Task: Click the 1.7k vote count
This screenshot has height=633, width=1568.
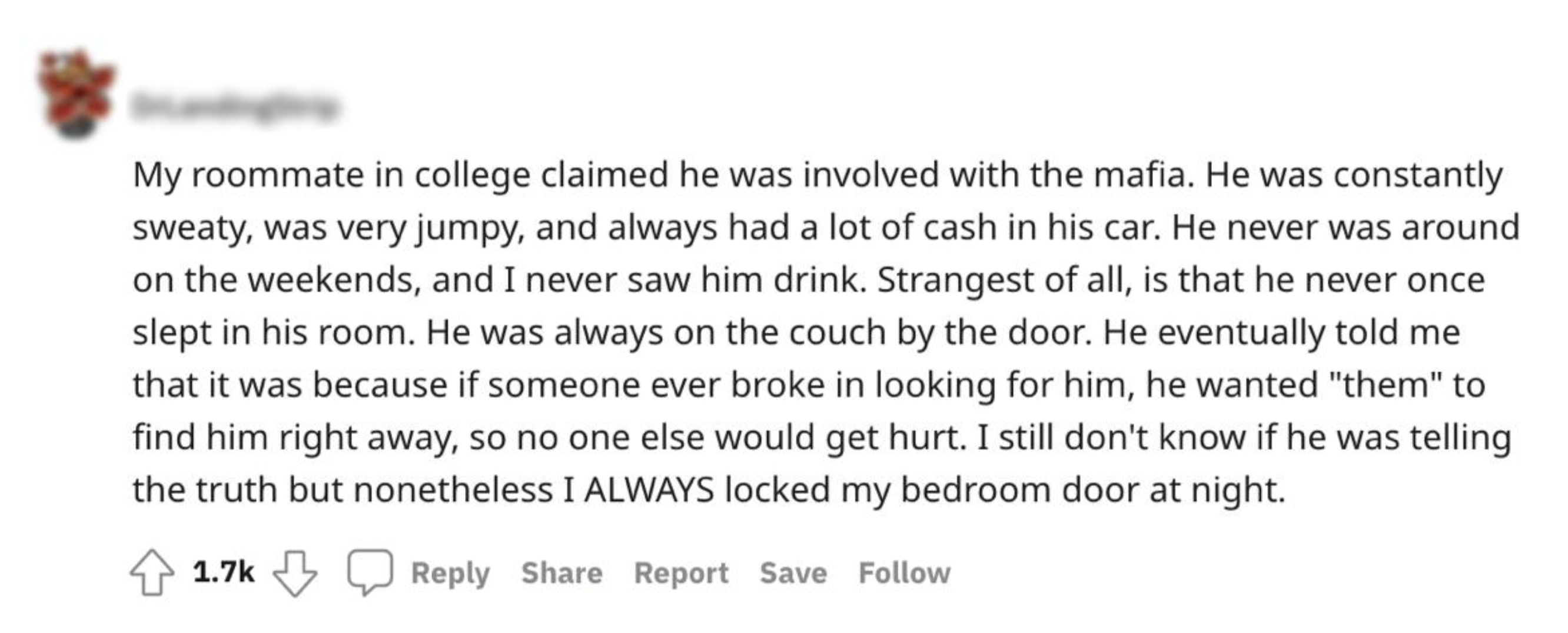Action: point(224,572)
